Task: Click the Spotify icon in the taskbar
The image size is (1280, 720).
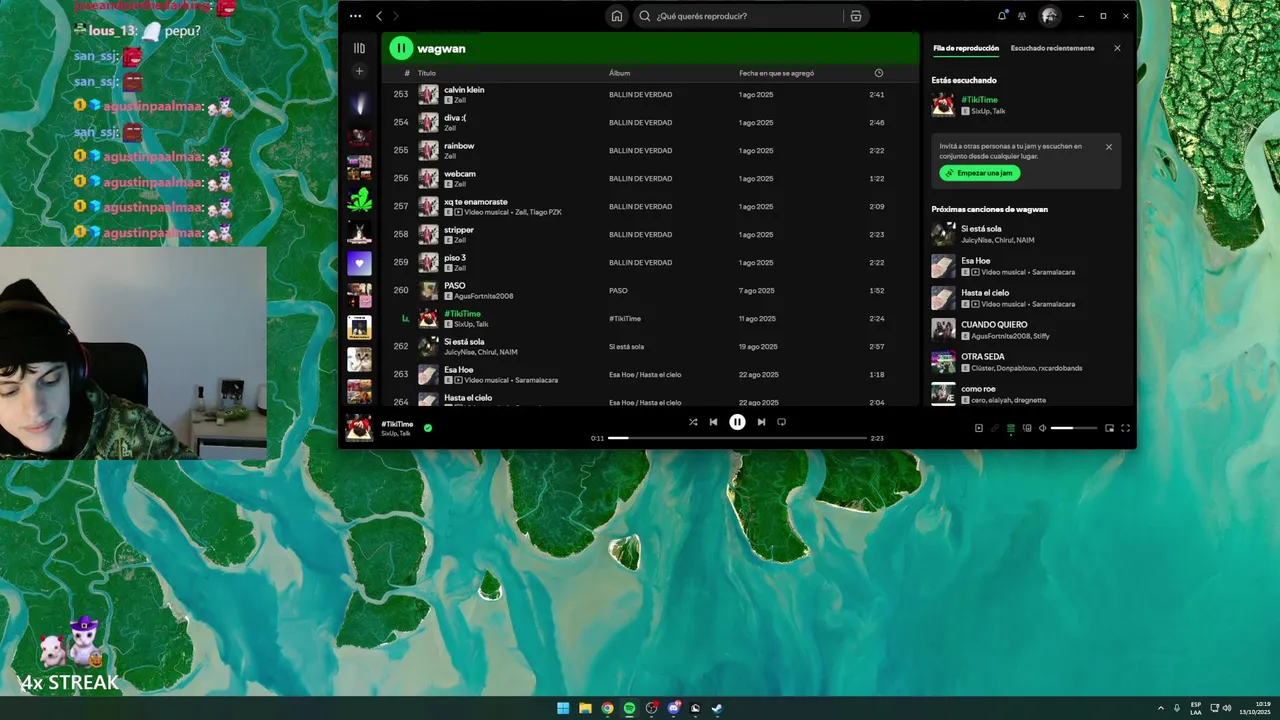Action: [629, 708]
